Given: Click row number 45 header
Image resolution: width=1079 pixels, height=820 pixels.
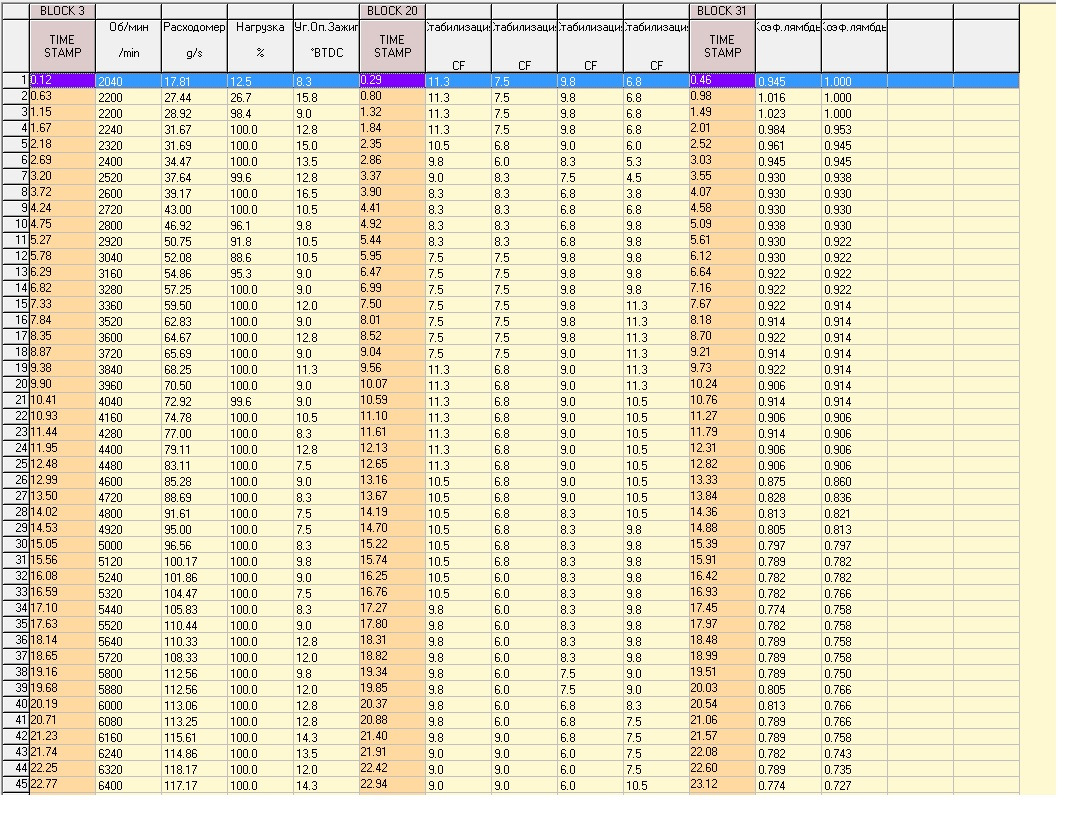Looking at the screenshot, I should click(x=14, y=785).
